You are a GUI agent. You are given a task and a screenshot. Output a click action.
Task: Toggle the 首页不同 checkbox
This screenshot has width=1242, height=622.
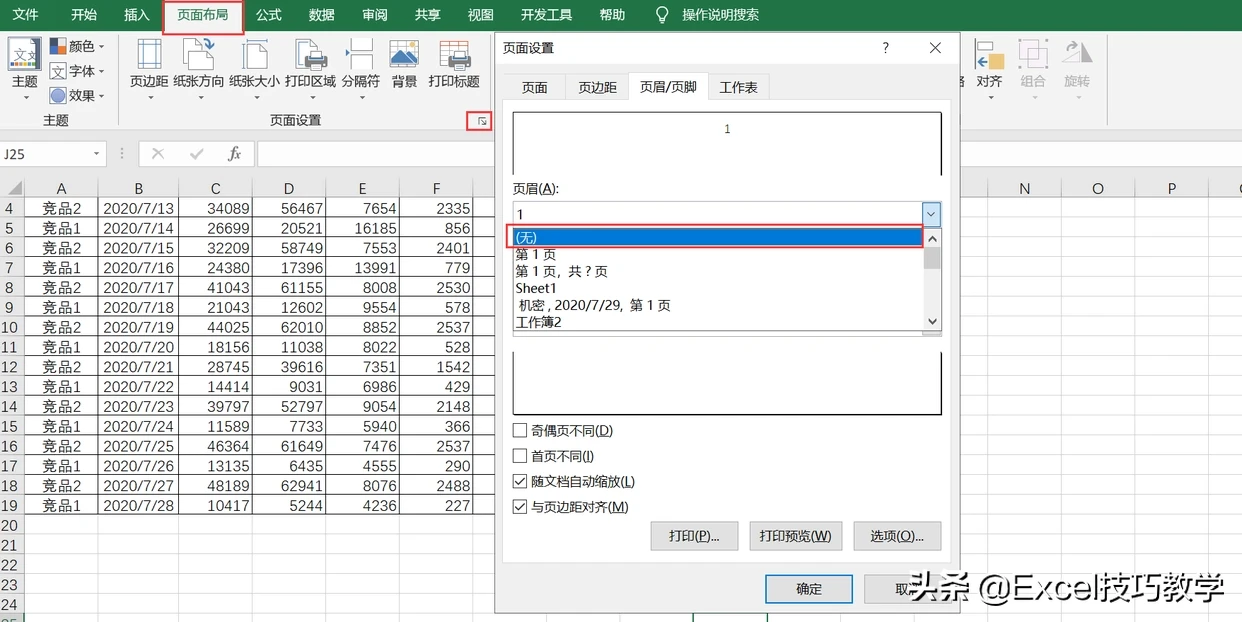[x=520, y=456]
